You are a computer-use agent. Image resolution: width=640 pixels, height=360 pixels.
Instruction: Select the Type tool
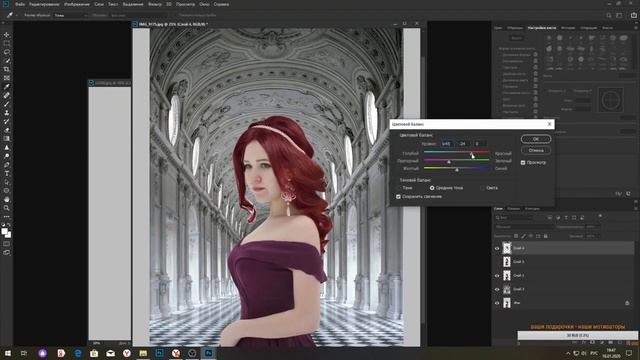[7, 173]
